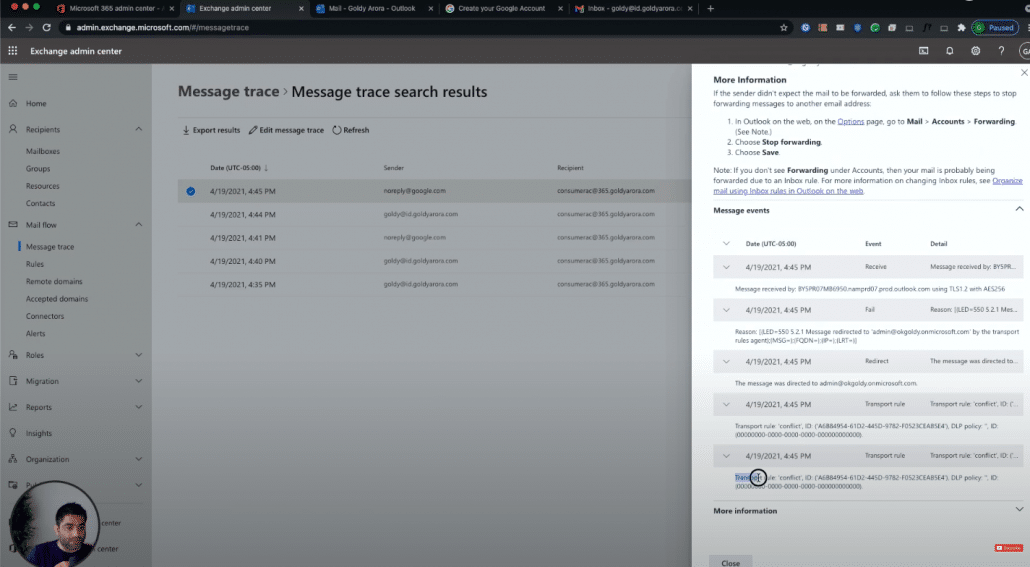Viewport: 1030px width, 567px height.
Task: Switch to Gmail Inbox tab
Action: (632, 9)
